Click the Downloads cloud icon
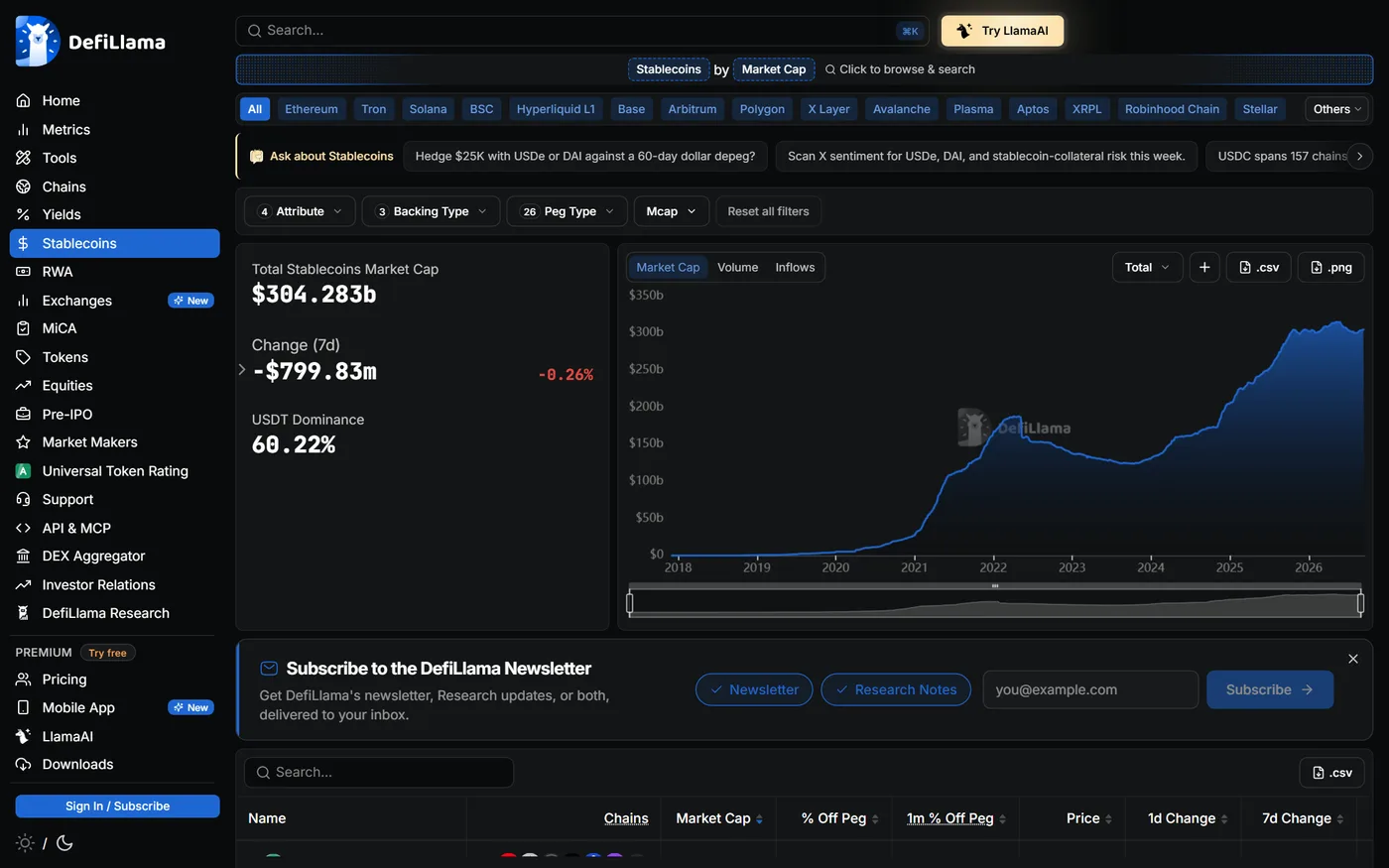This screenshot has width=1389, height=868. click(x=23, y=765)
